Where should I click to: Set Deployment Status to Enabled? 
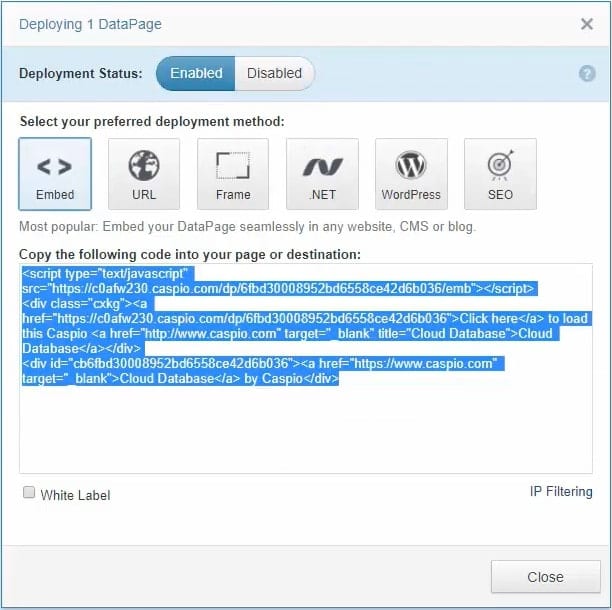pos(196,73)
